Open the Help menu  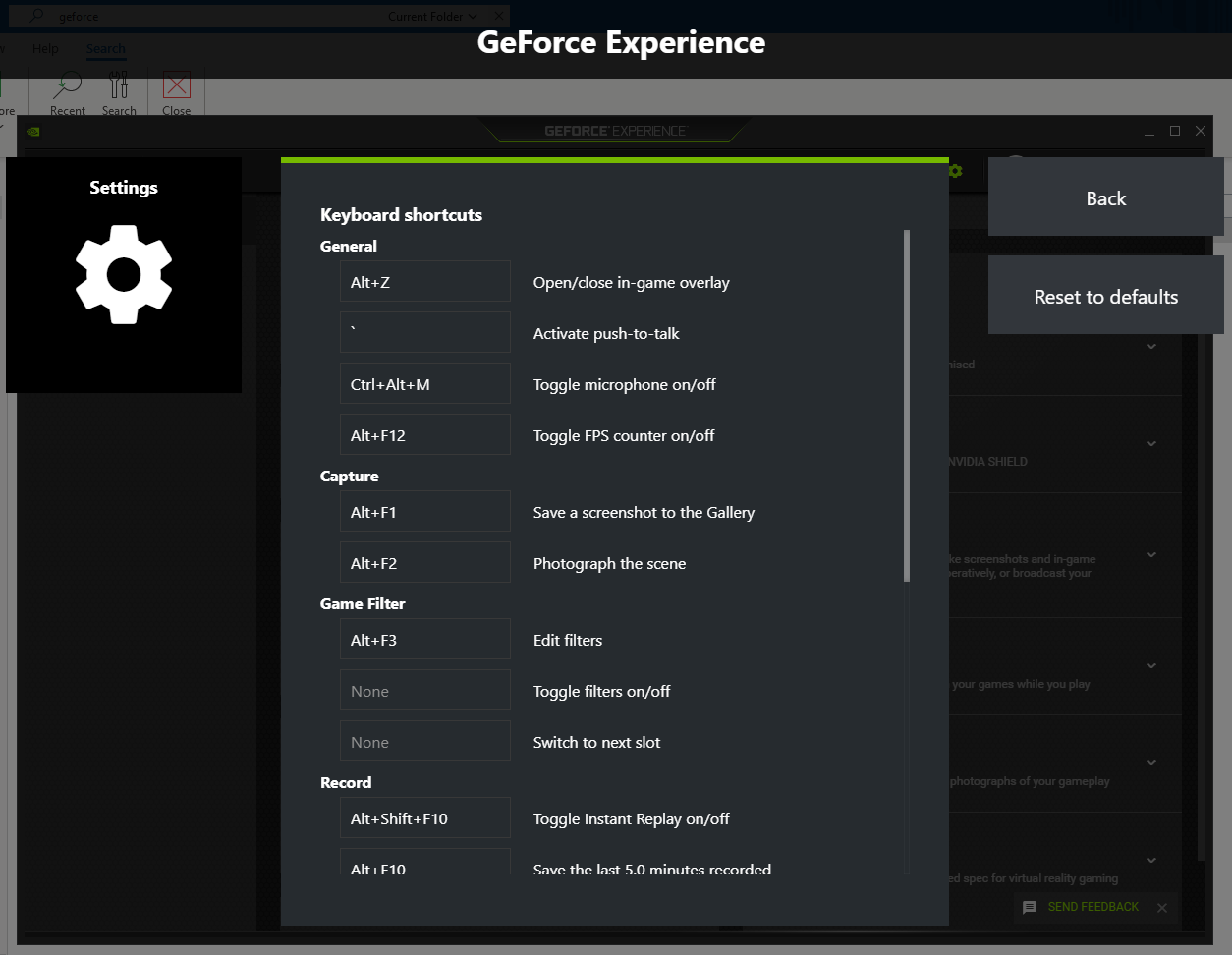click(x=45, y=49)
